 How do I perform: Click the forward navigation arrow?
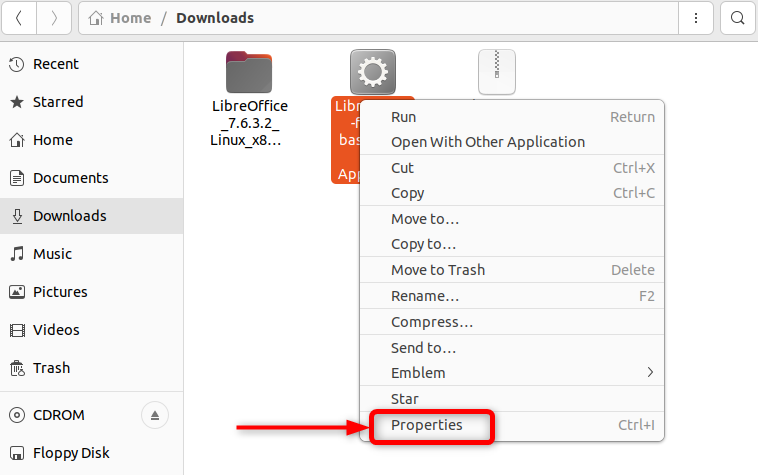point(54,18)
